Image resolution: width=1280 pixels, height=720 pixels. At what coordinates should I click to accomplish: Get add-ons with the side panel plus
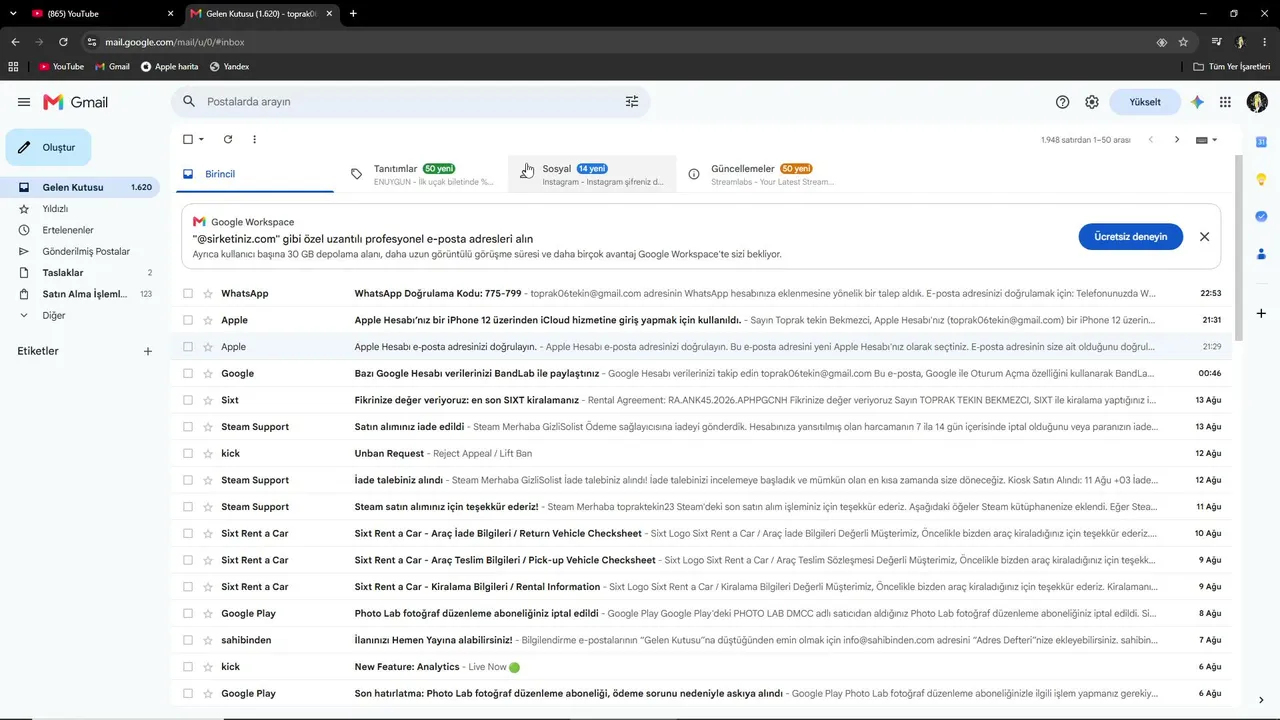pyautogui.click(x=1261, y=314)
